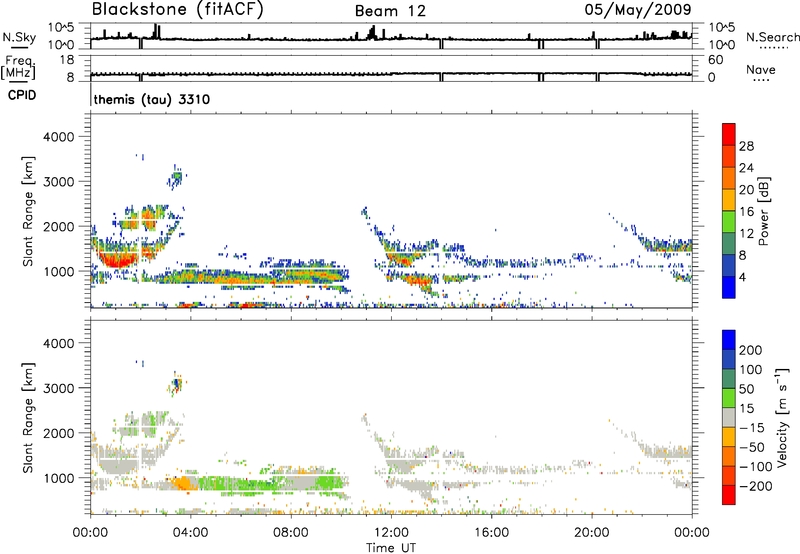
Task: Pick the green 15–50 velocity colorbar swatch
Action: (729, 398)
